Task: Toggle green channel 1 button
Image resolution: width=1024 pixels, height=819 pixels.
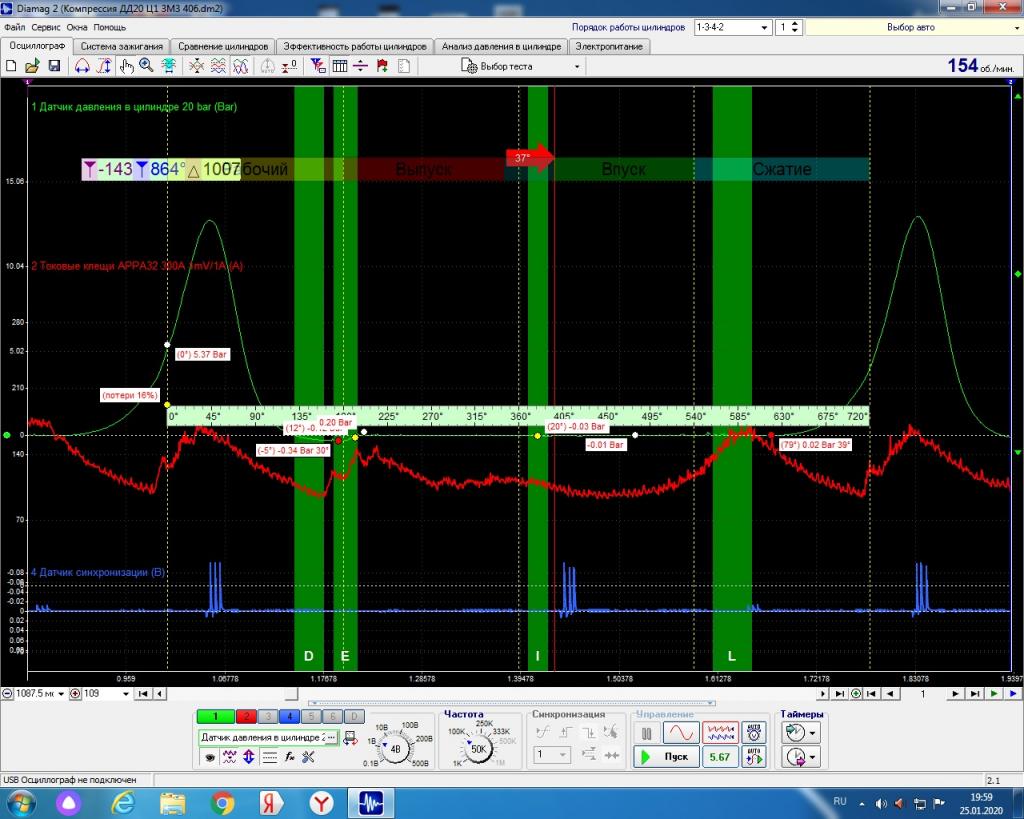Action: pos(215,716)
